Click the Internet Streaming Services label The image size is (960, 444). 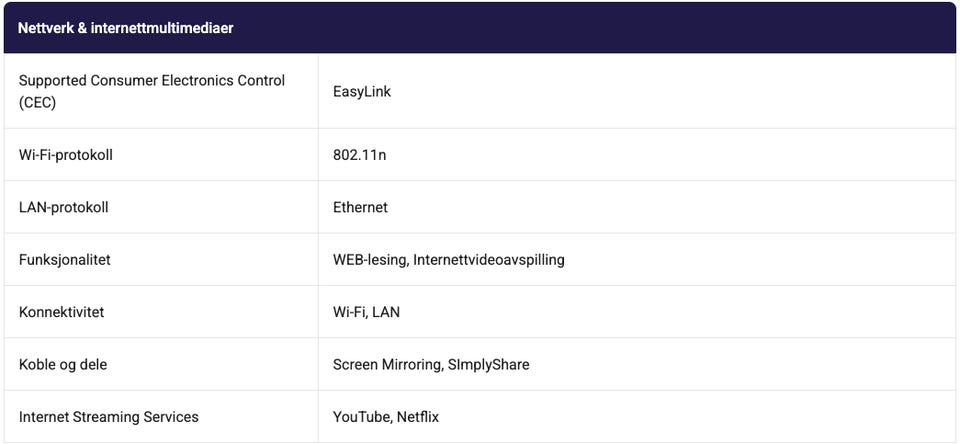click(x=108, y=416)
